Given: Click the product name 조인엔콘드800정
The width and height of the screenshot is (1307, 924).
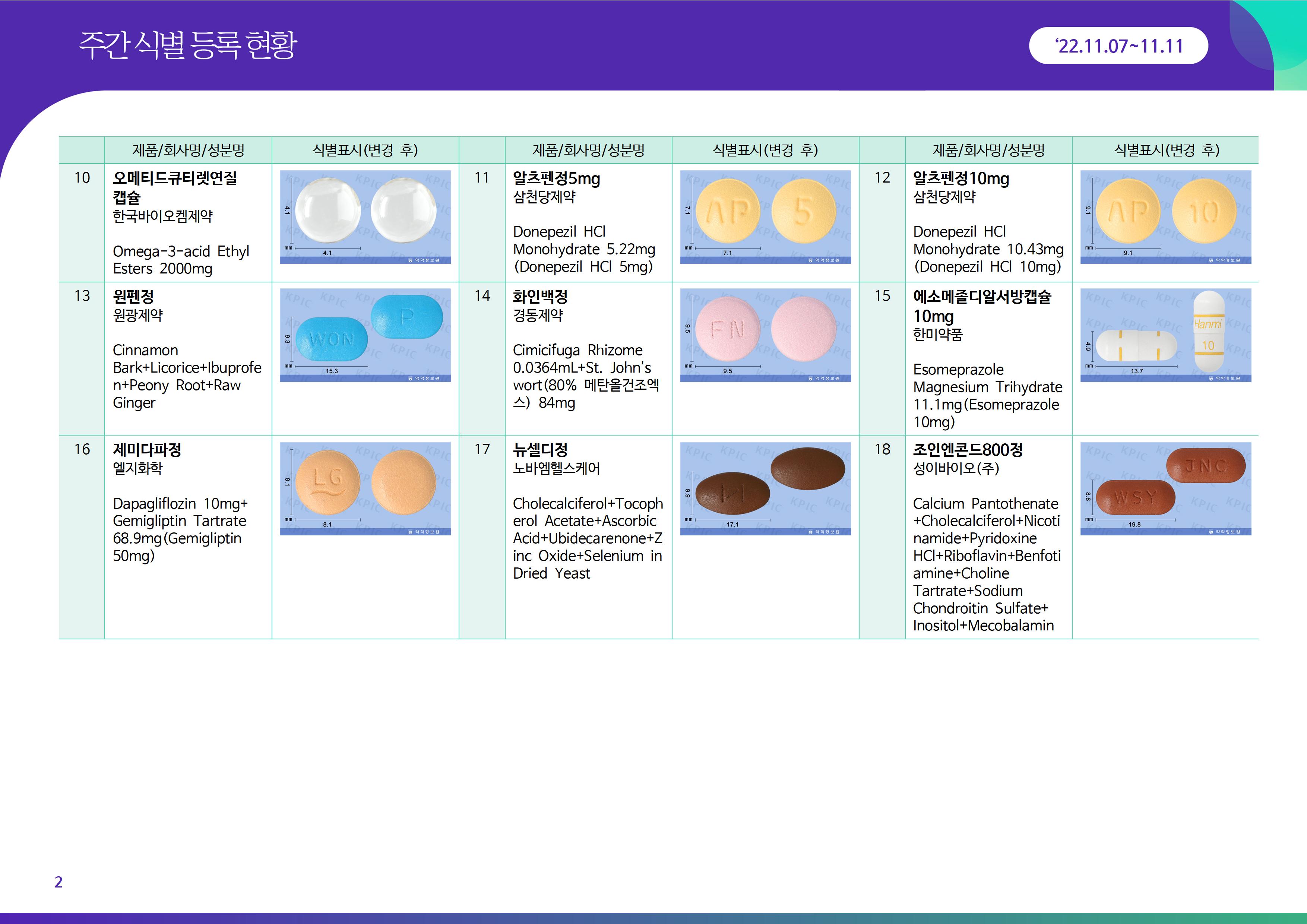Looking at the screenshot, I should [x=967, y=450].
